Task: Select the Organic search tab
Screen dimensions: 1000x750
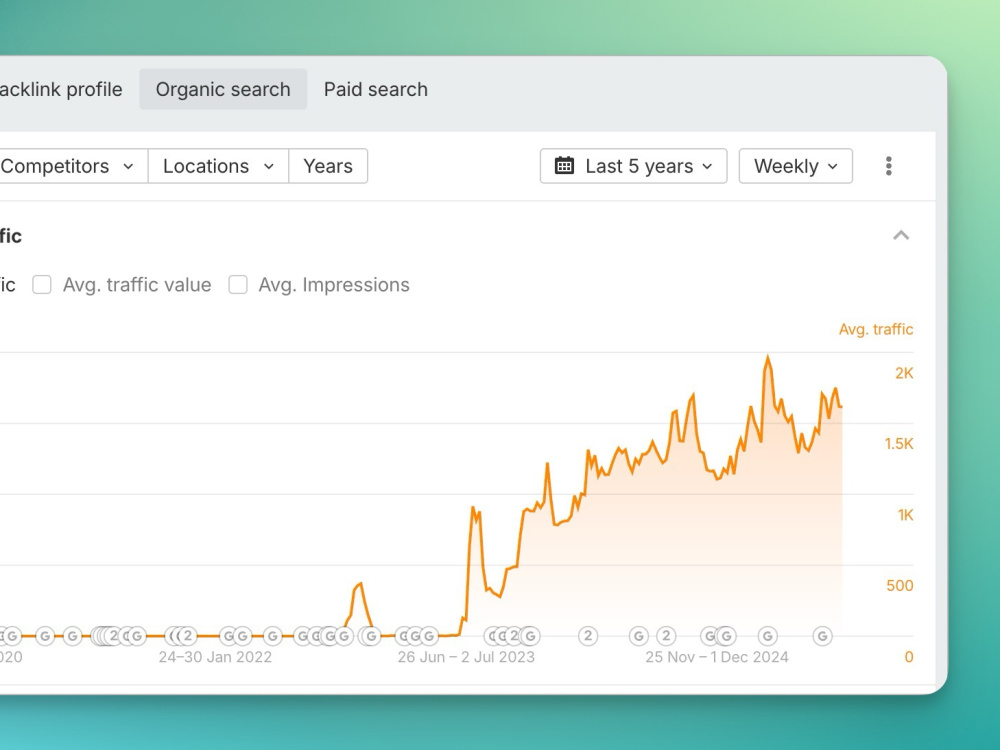Action: (223, 89)
